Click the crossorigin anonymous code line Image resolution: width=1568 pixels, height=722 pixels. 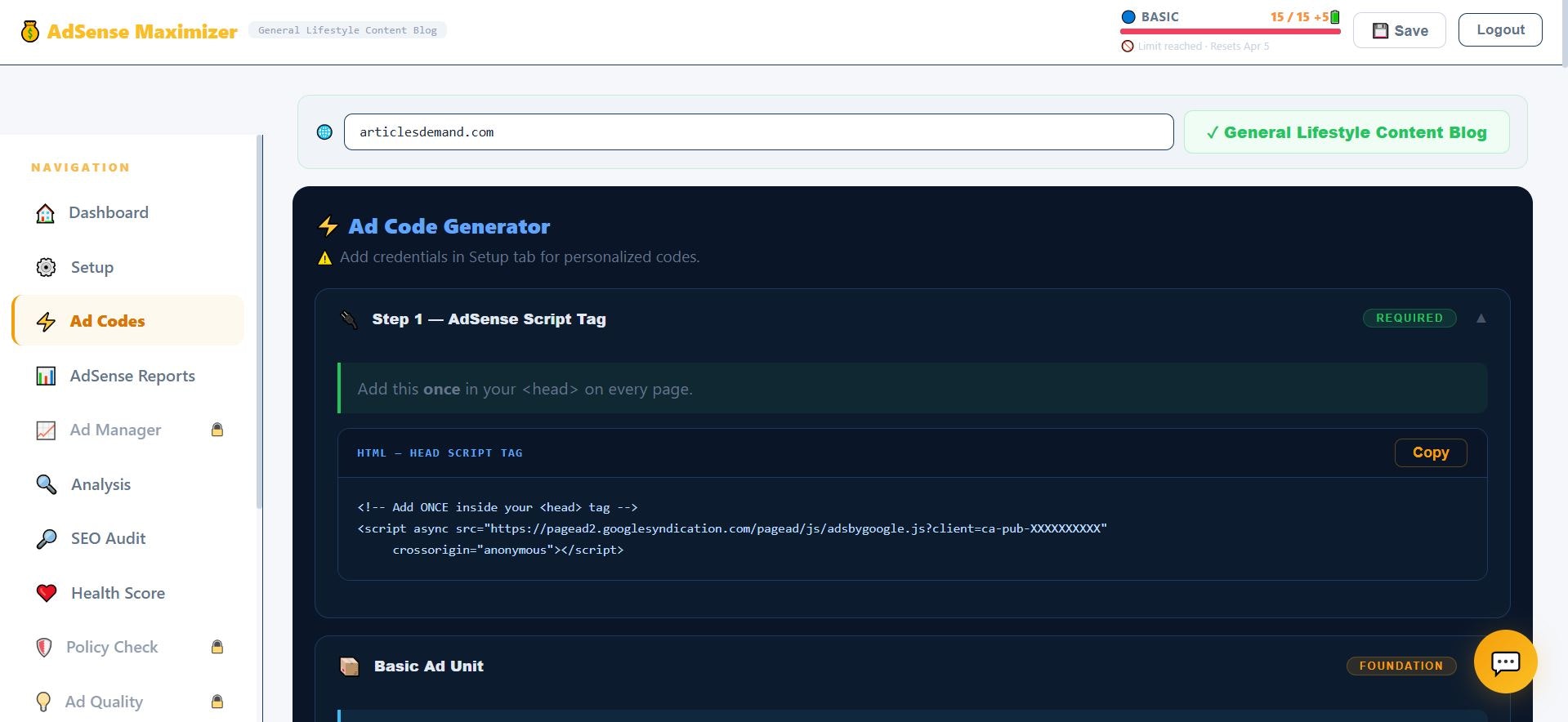tap(507, 550)
